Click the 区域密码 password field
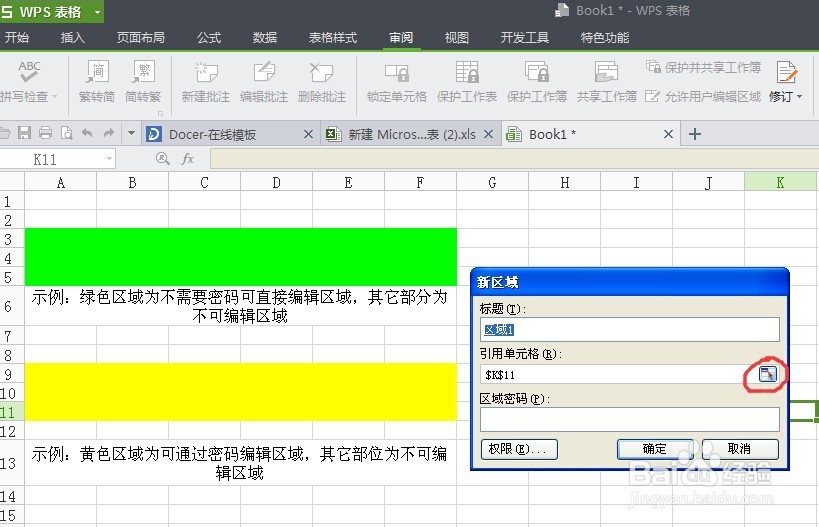819x527 pixels. point(629,419)
